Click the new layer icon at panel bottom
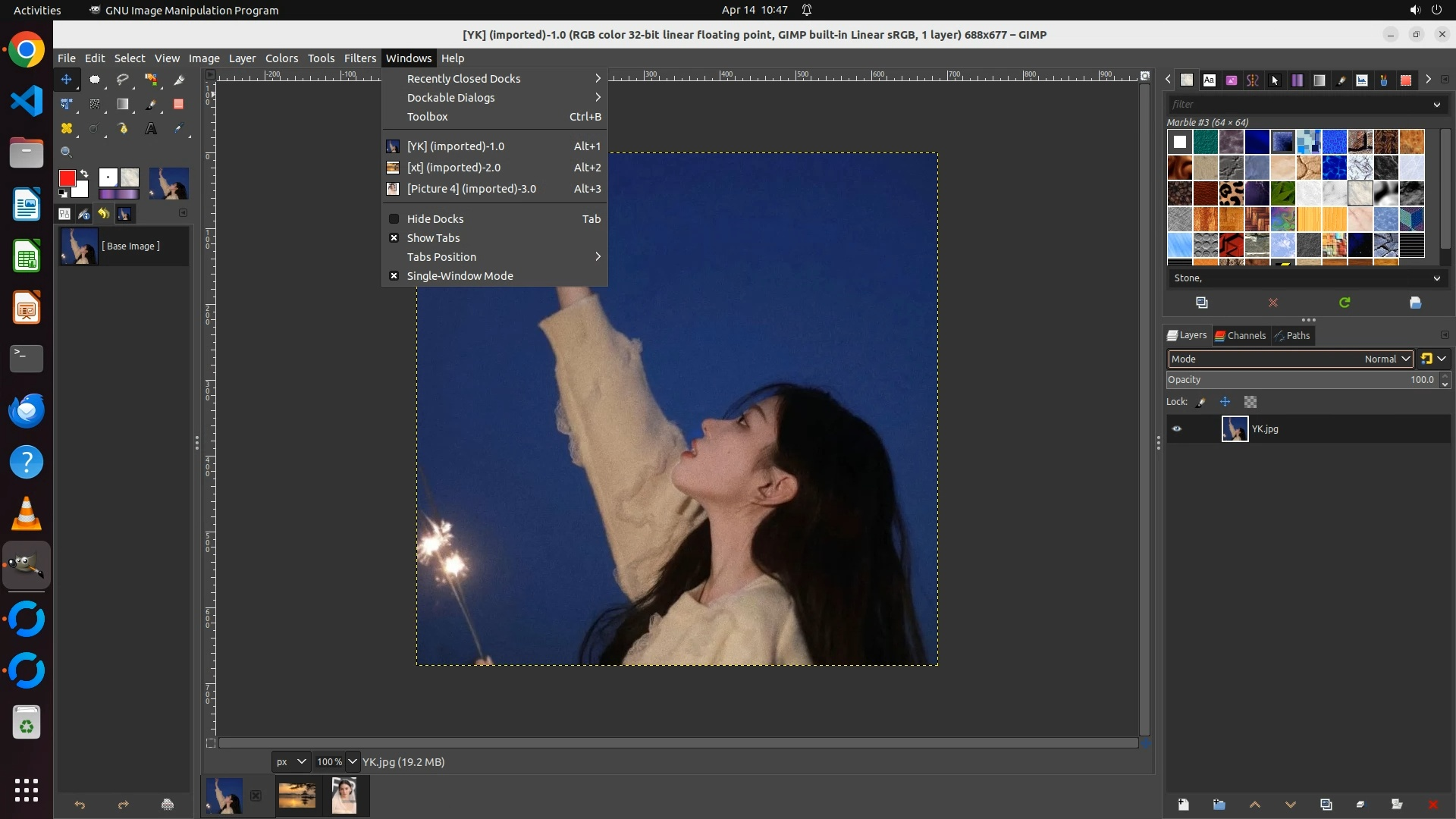Viewport: 1456px width, 819px height. pos(1183,805)
